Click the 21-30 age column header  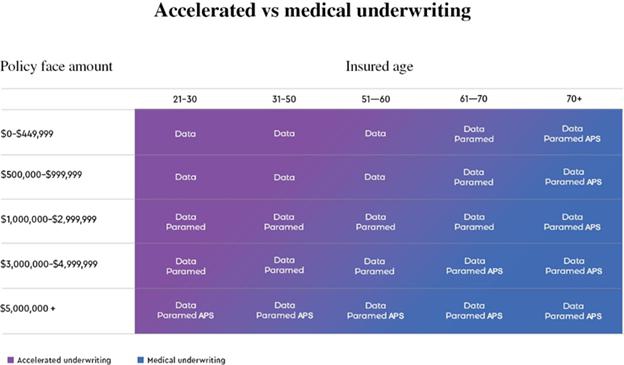185,99
